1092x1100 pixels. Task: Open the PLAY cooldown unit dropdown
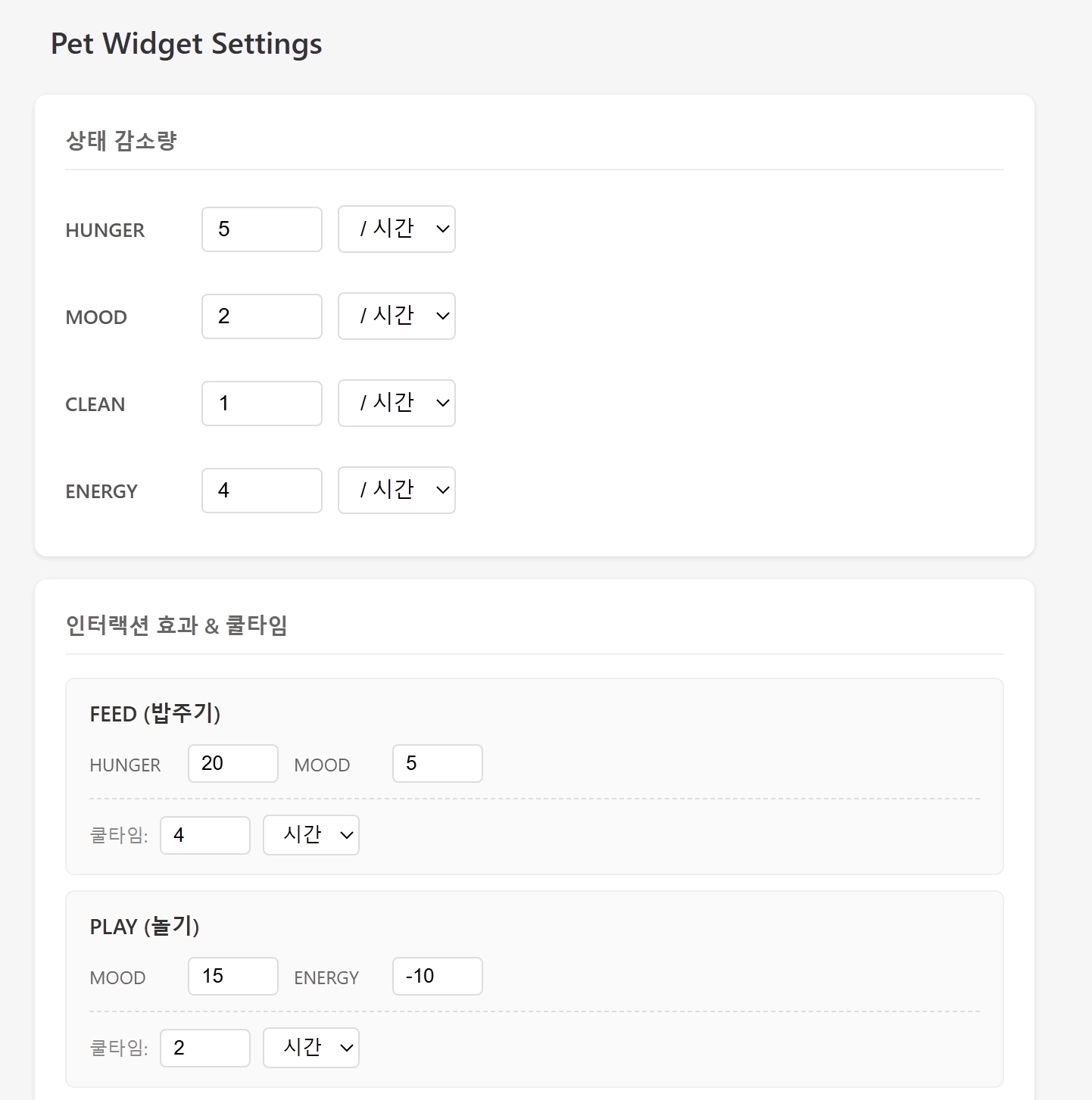(310, 1048)
